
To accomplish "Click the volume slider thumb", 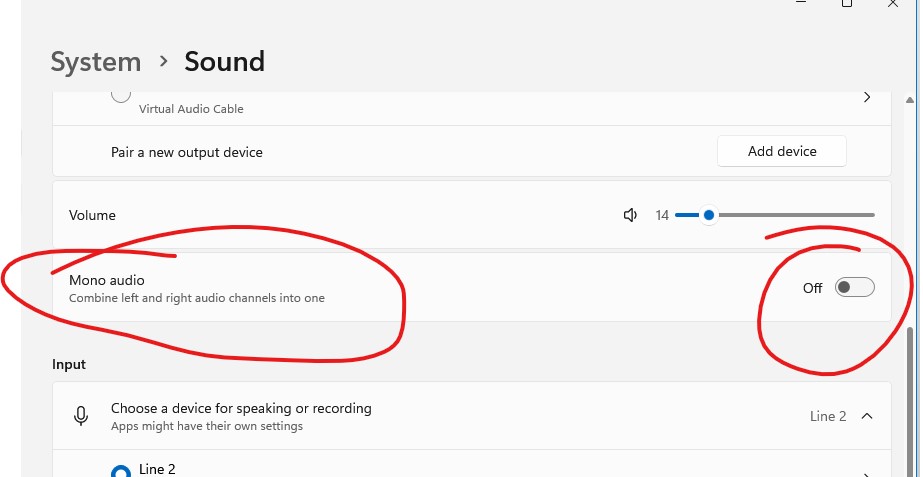I will (709, 215).
